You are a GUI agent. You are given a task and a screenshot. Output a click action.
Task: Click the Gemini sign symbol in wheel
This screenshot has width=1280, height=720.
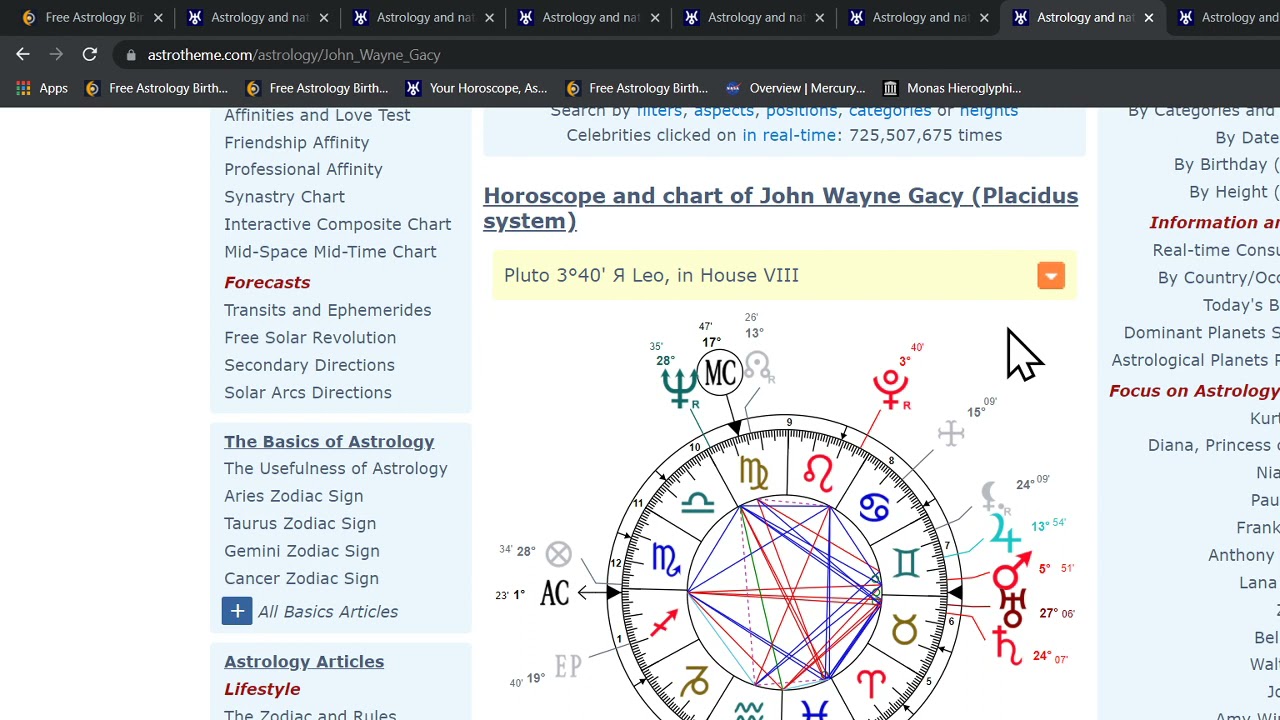(x=906, y=563)
